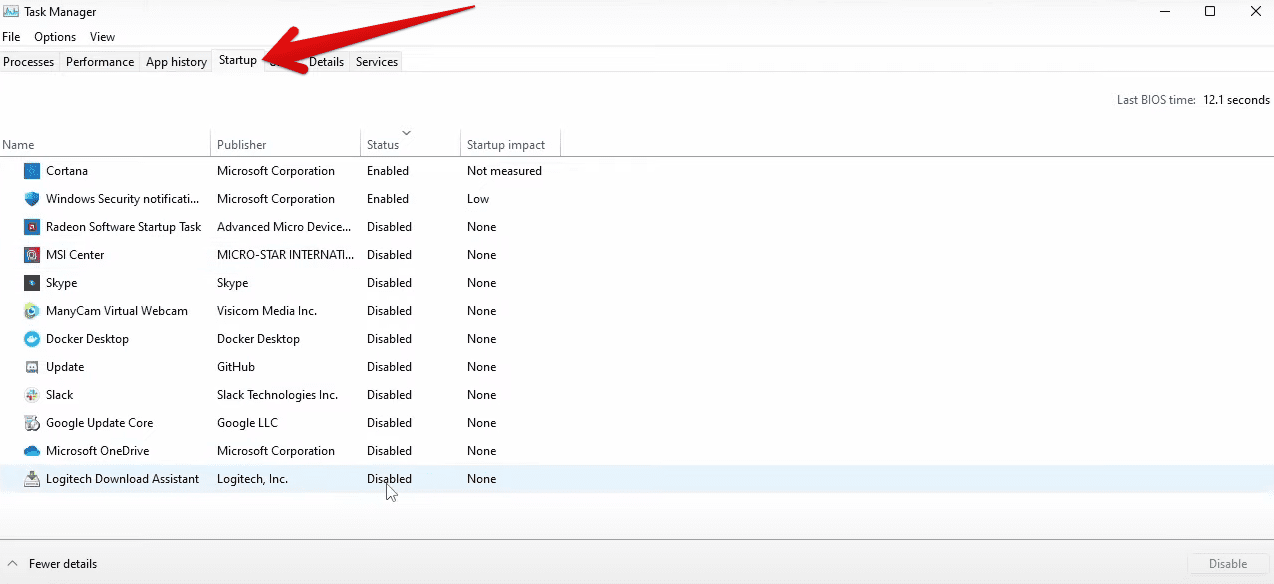
Task: Sort by the Name column header
Action: point(105,145)
